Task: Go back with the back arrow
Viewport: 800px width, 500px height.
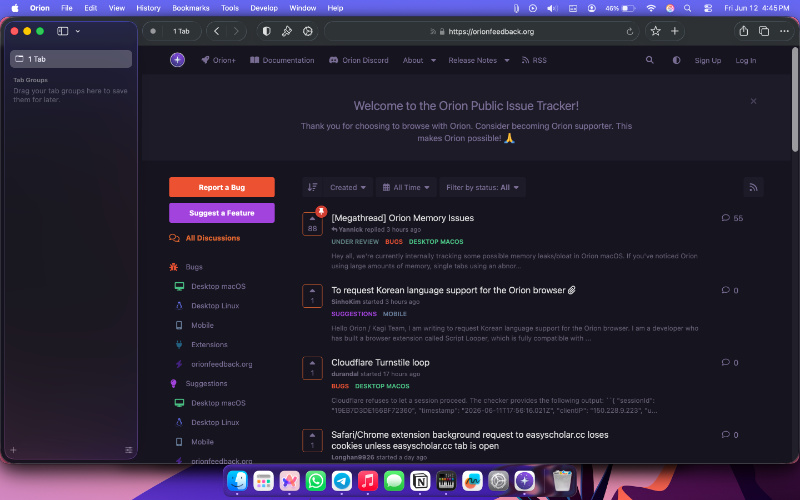Action: (217, 31)
